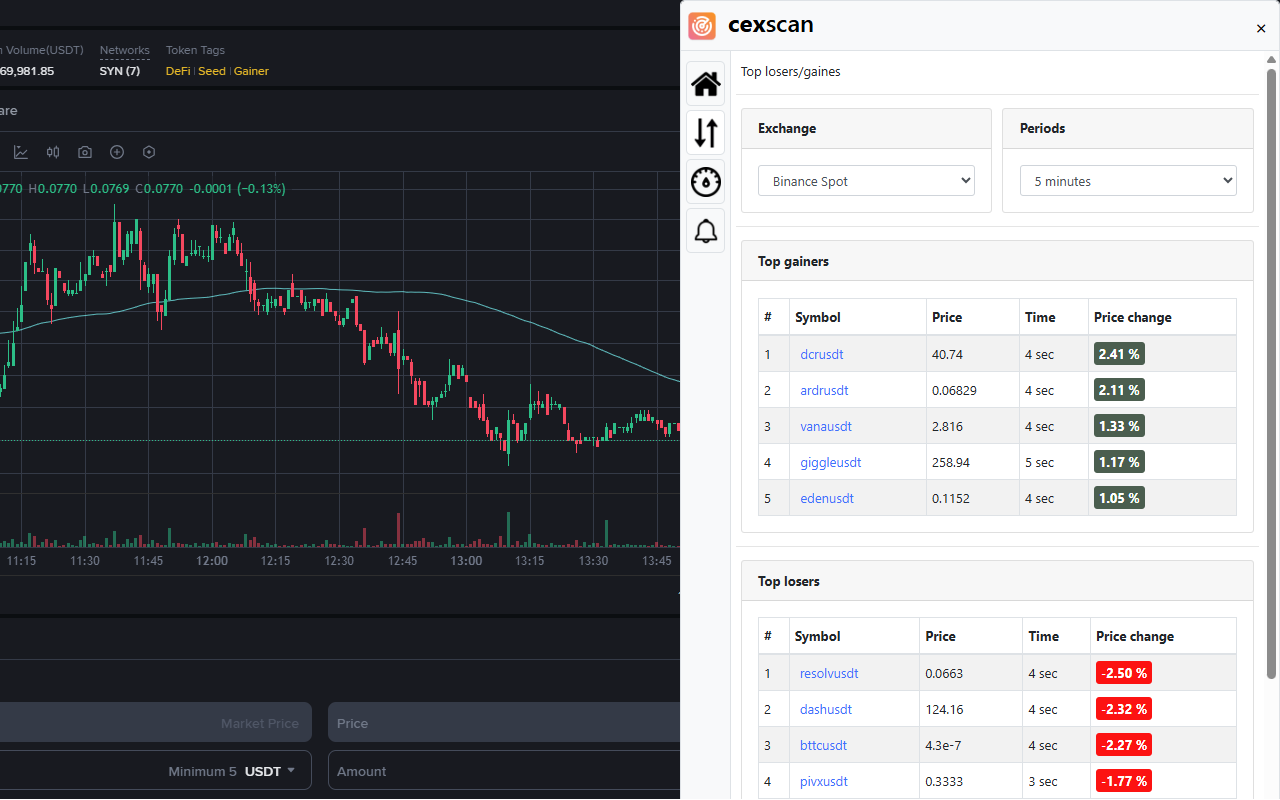Click the 12:00 time axis label
The height and width of the screenshot is (800, 1280).
[212, 561]
